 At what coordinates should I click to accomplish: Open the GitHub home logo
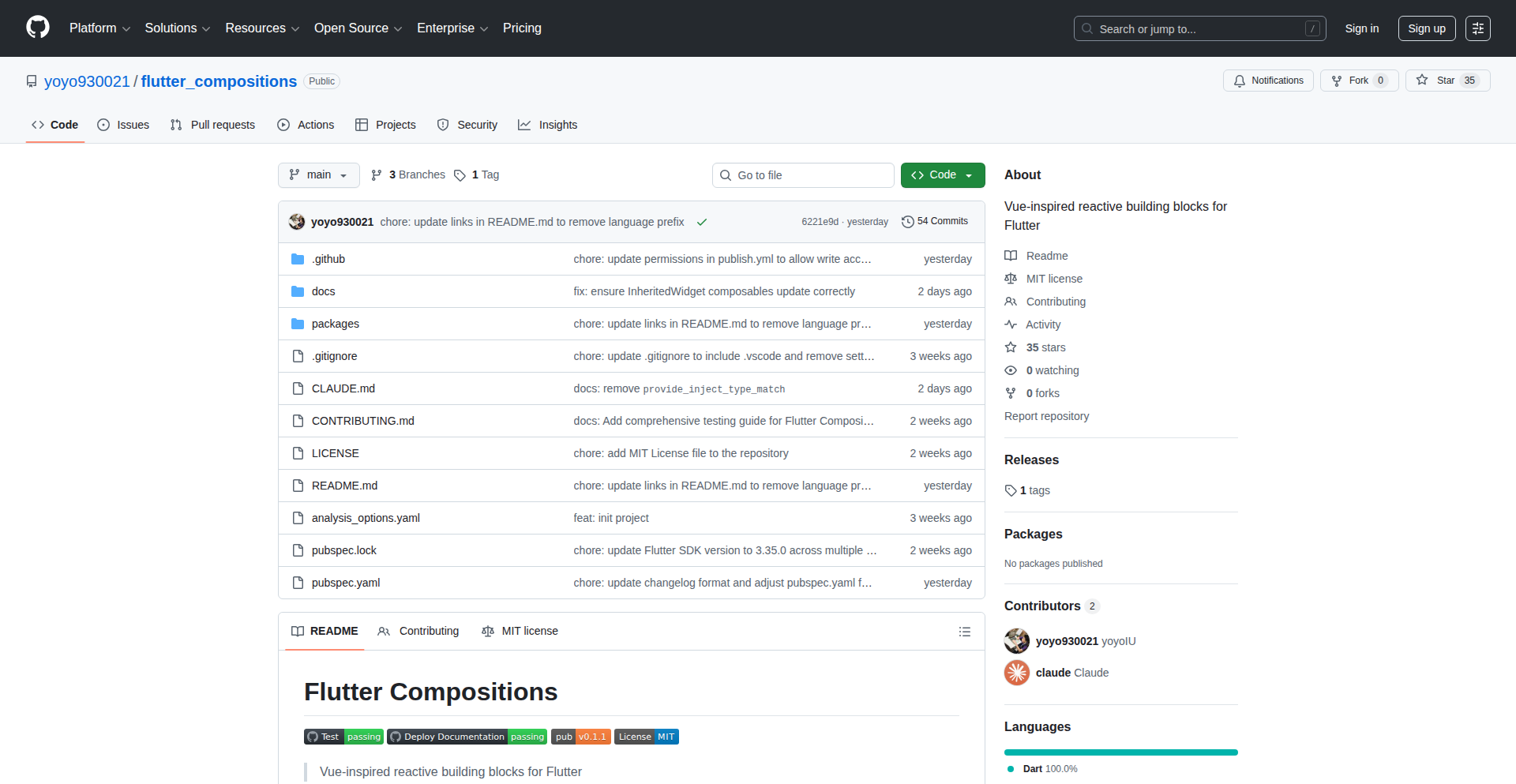[x=36, y=28]
